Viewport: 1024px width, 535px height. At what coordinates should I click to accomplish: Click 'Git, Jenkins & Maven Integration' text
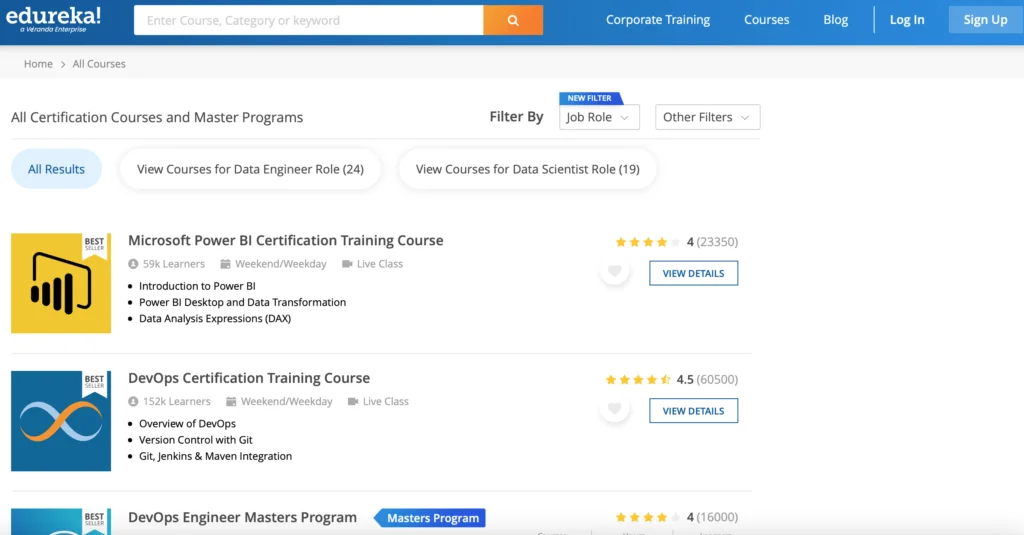216,456
